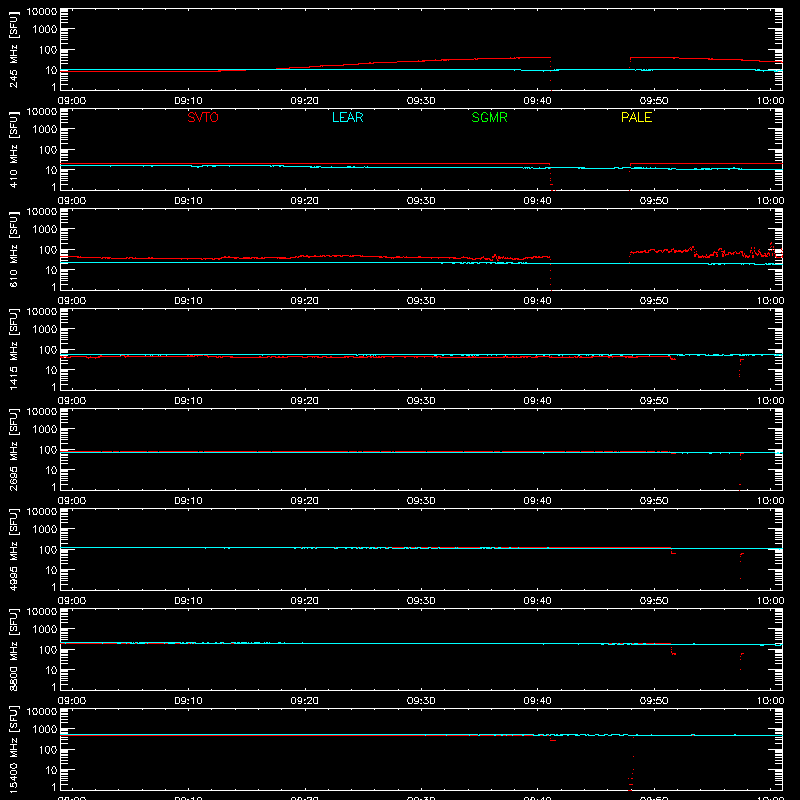Click 09:10 time label under 245 MHz panel

(188, 101)
